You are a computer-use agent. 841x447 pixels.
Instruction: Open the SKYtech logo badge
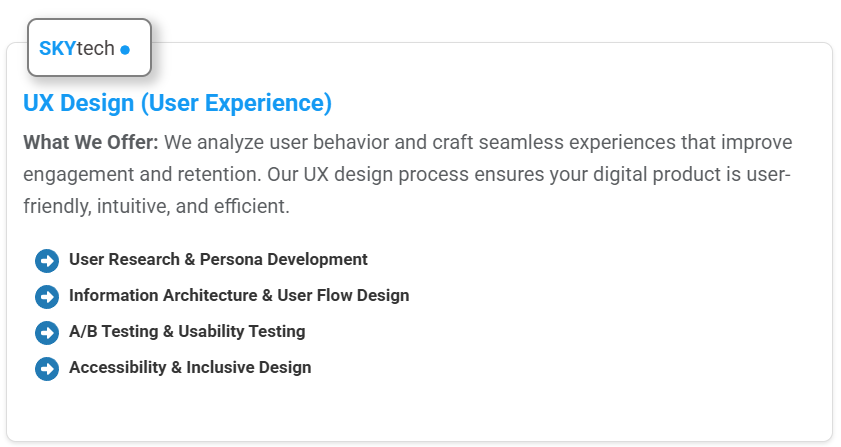90,48
